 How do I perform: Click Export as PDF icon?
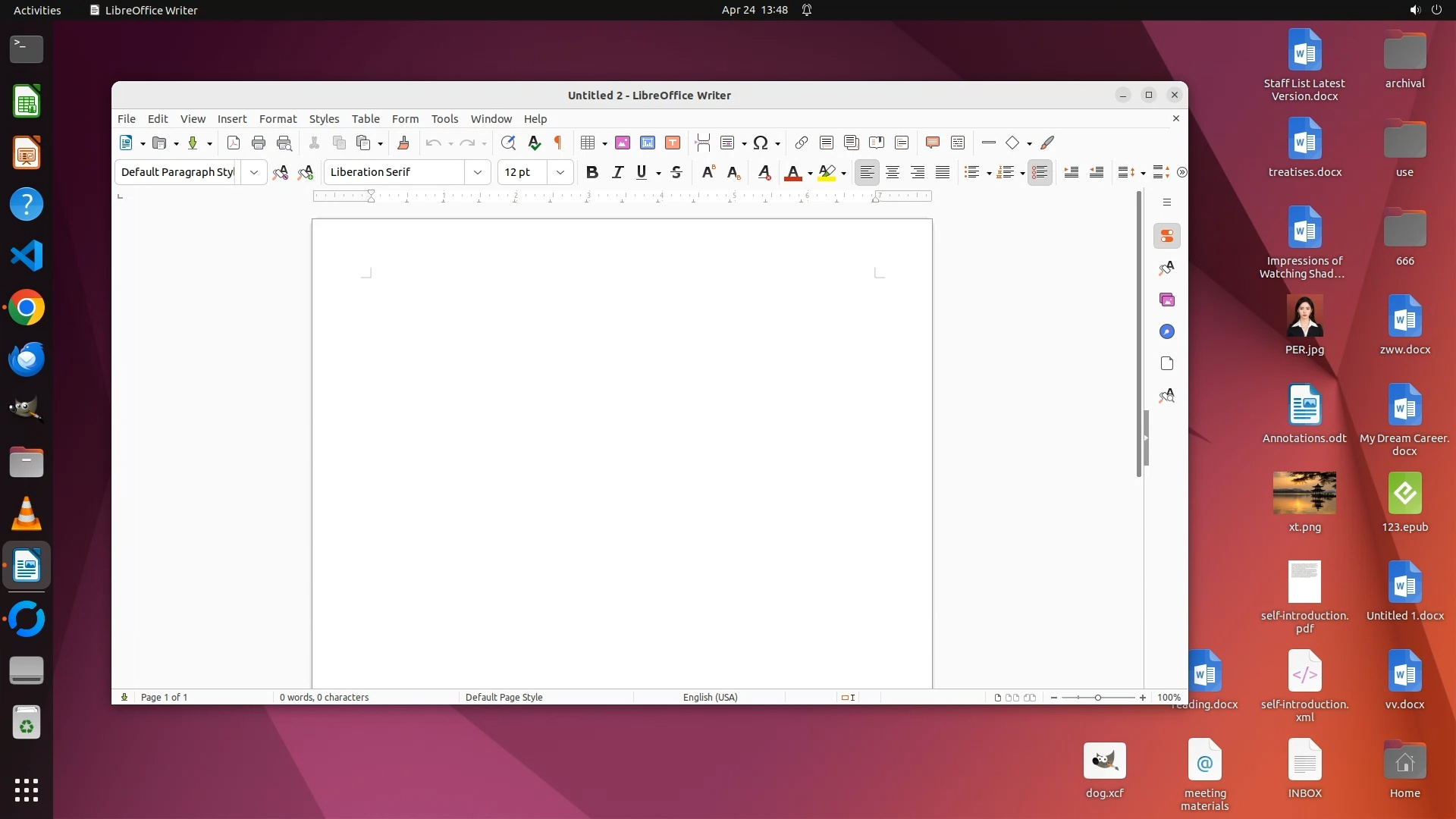point(234,143)
